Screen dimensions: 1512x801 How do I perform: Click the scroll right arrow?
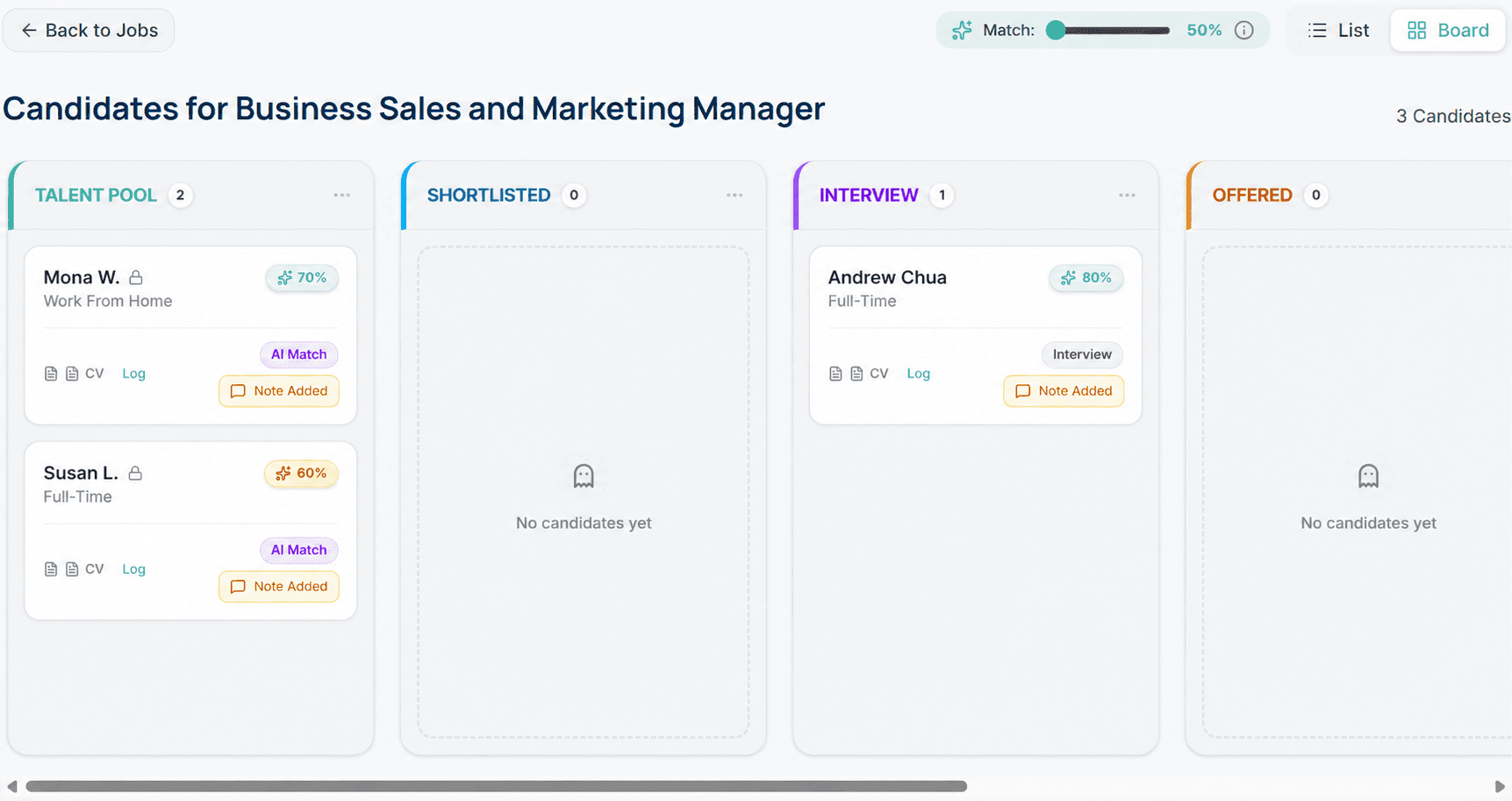tap(1500, 786)
